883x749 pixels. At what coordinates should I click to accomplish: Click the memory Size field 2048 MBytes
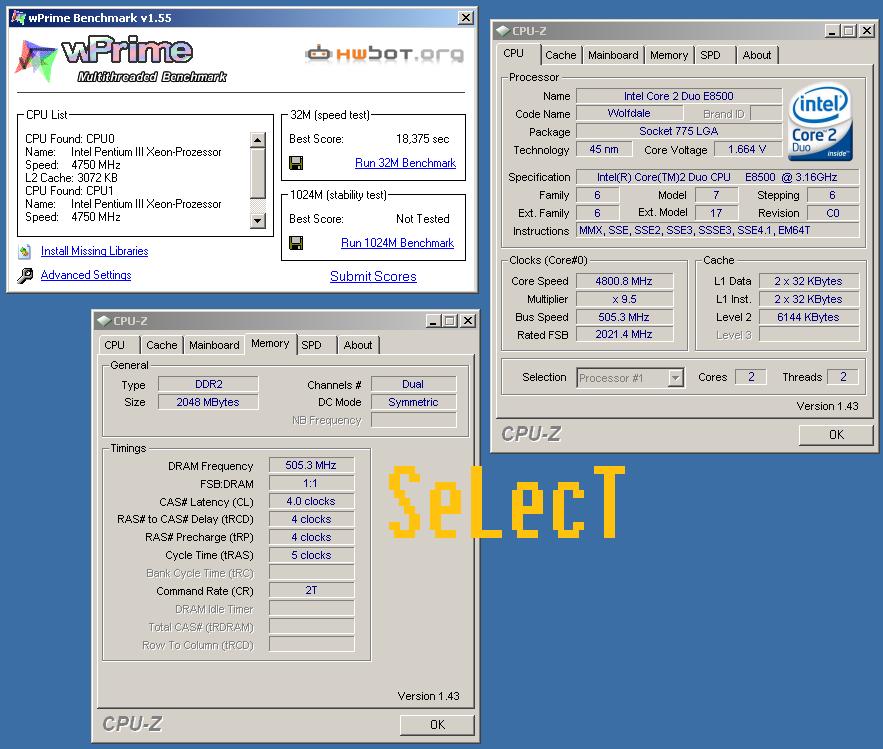208,402
